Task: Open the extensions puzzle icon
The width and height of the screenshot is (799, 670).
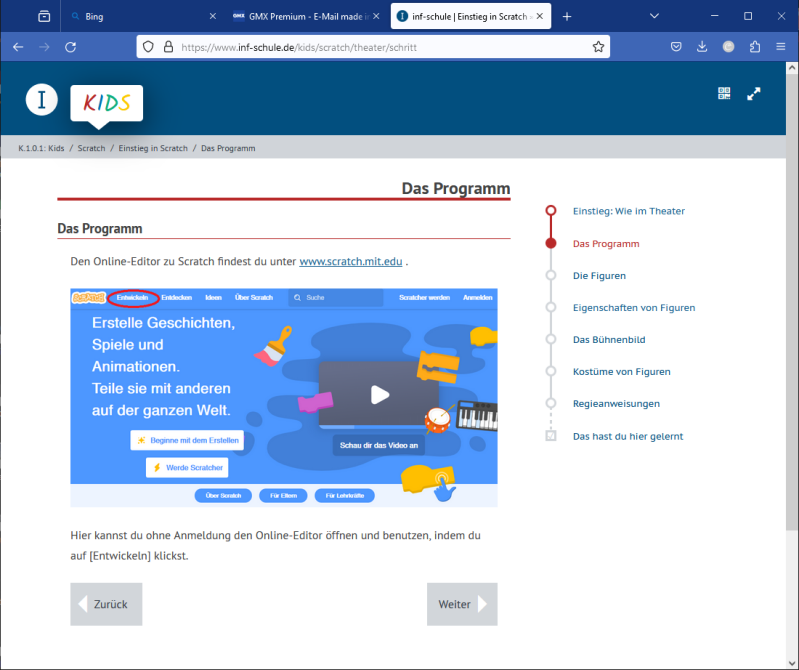Action: (755, 47)
